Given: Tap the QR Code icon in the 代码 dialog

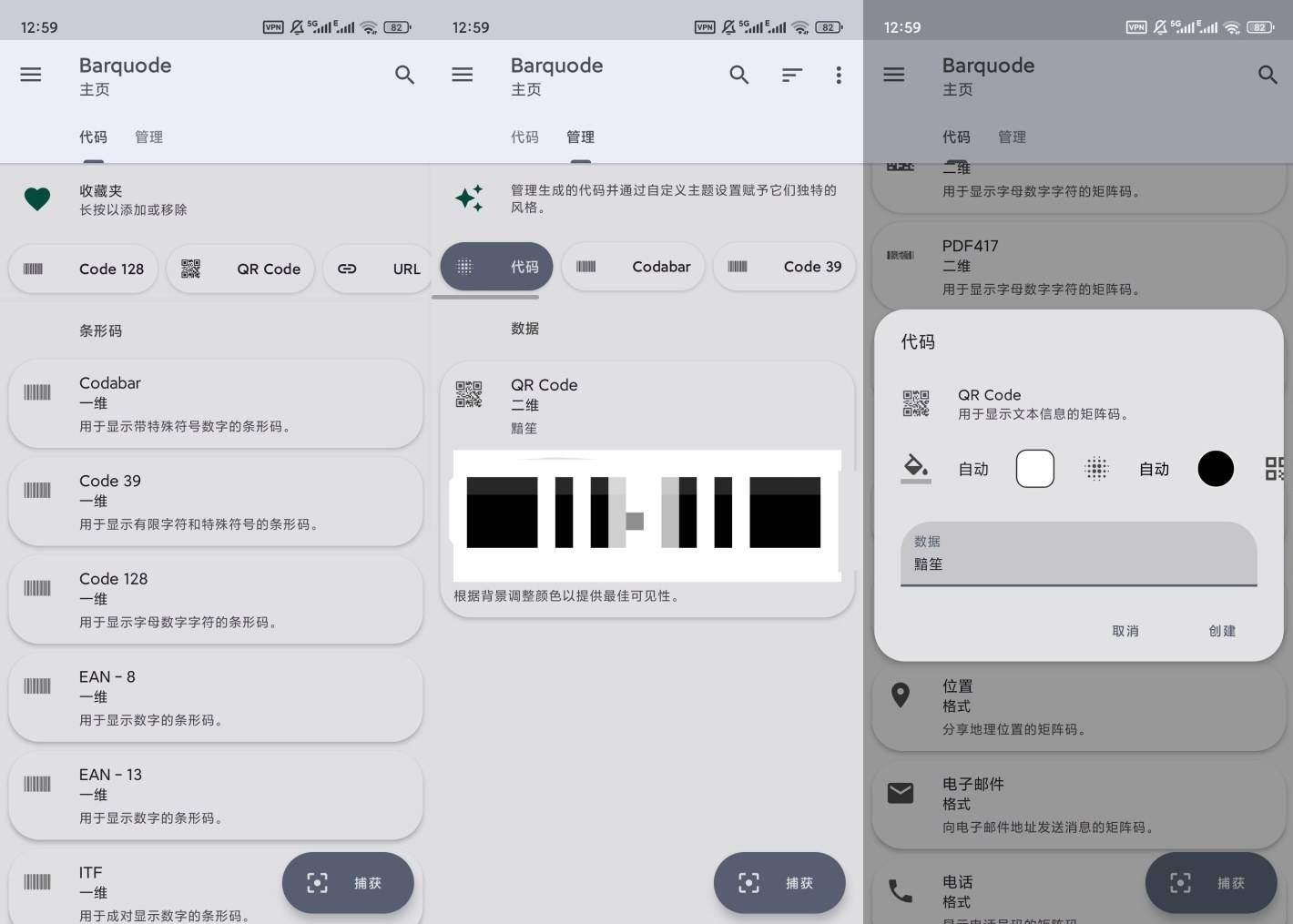Looking at the screenshot, I should [916, 403].
